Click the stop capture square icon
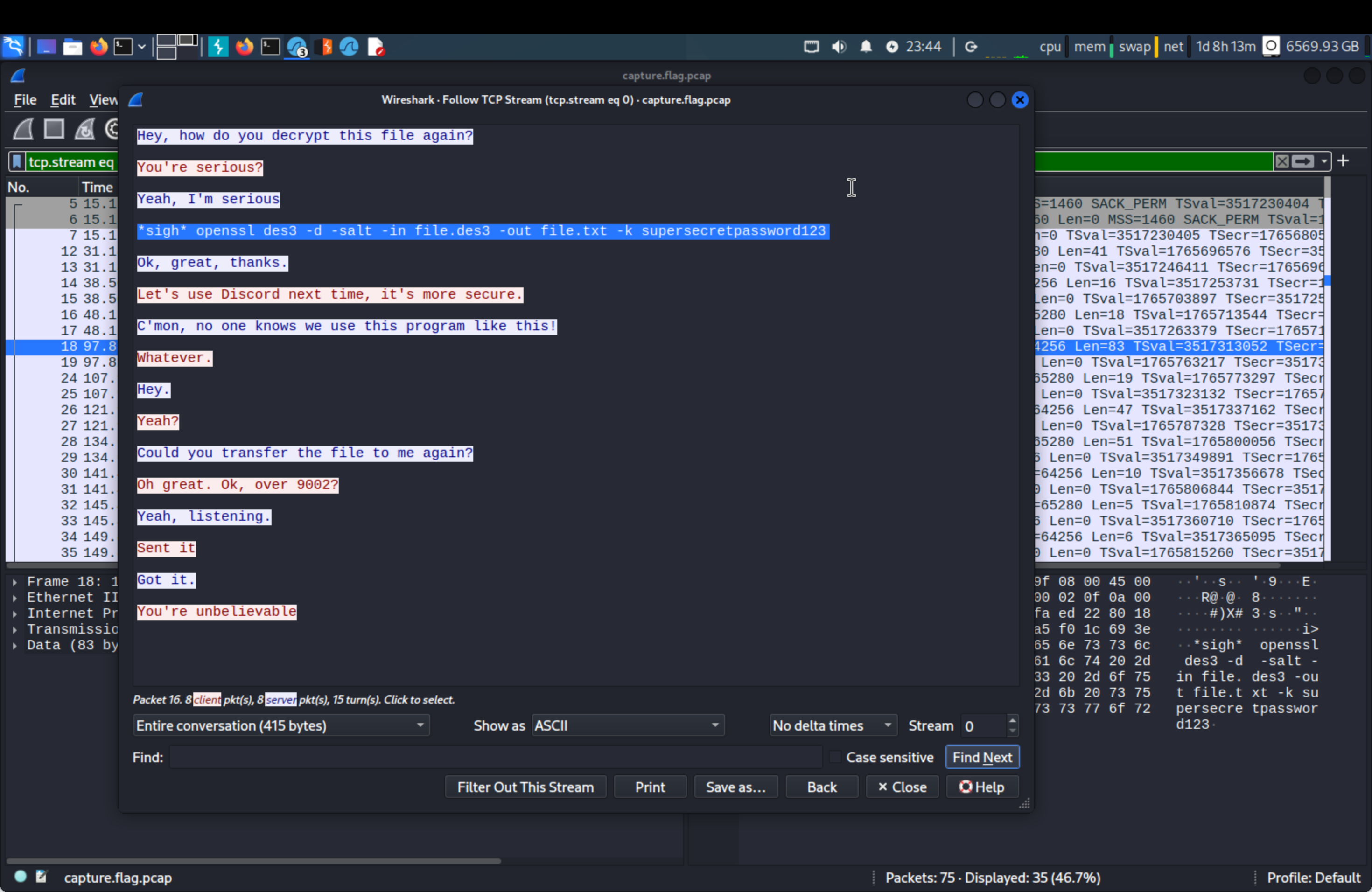 54,129
